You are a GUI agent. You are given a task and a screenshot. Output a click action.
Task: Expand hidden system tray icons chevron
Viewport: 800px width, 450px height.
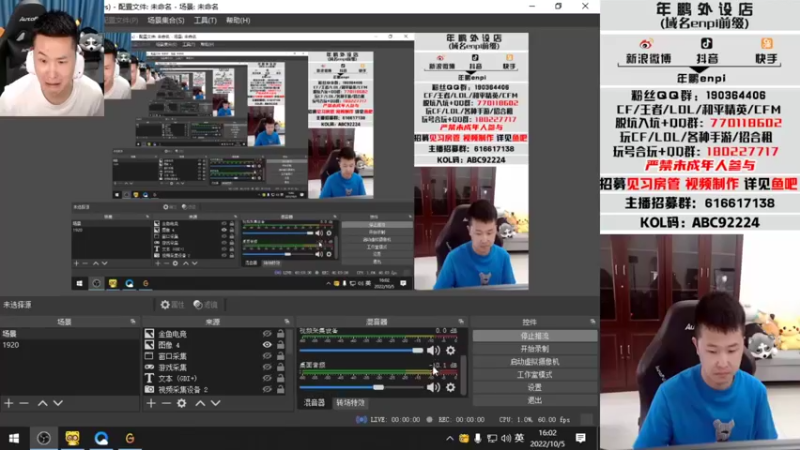(449, 438)
